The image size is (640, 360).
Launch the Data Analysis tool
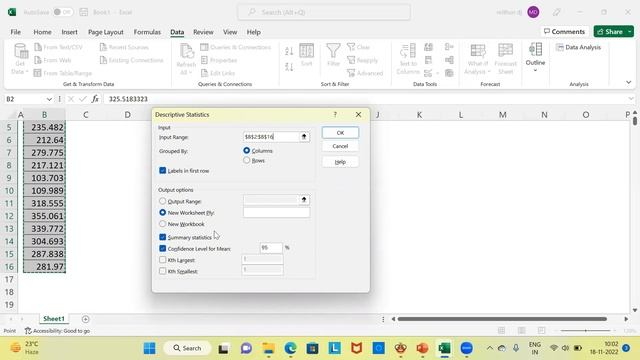pyautogui.click(x=578, y=47)
